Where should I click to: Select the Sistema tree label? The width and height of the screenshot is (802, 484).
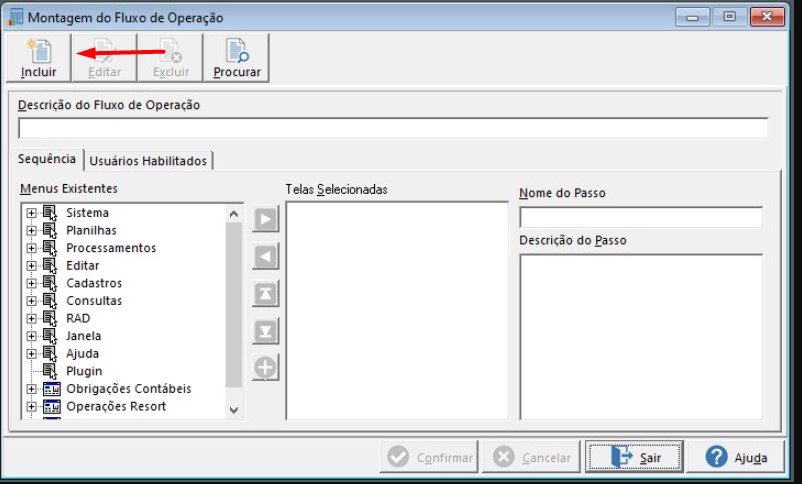[x=87, y=213]
